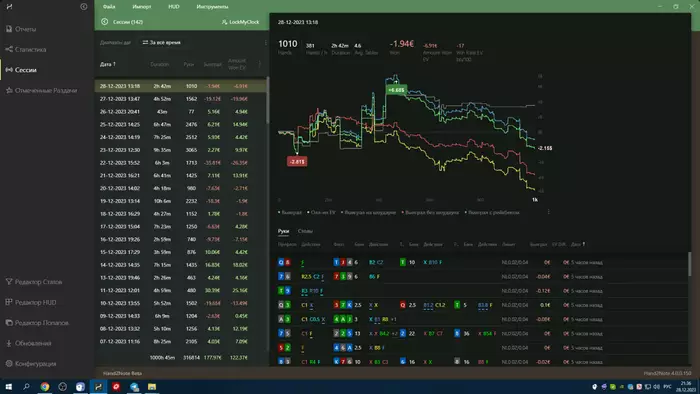Open the LockMyClock profile
The width and height of the screenshot is (700, 394).
[x=241, y=22]
